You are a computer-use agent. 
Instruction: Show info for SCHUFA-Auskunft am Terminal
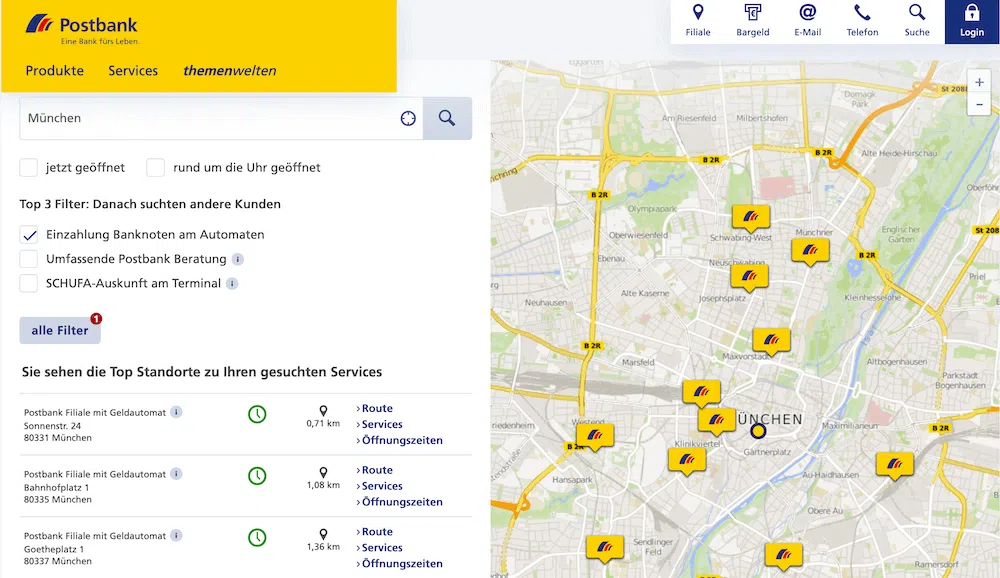click(x=232, y=283)
